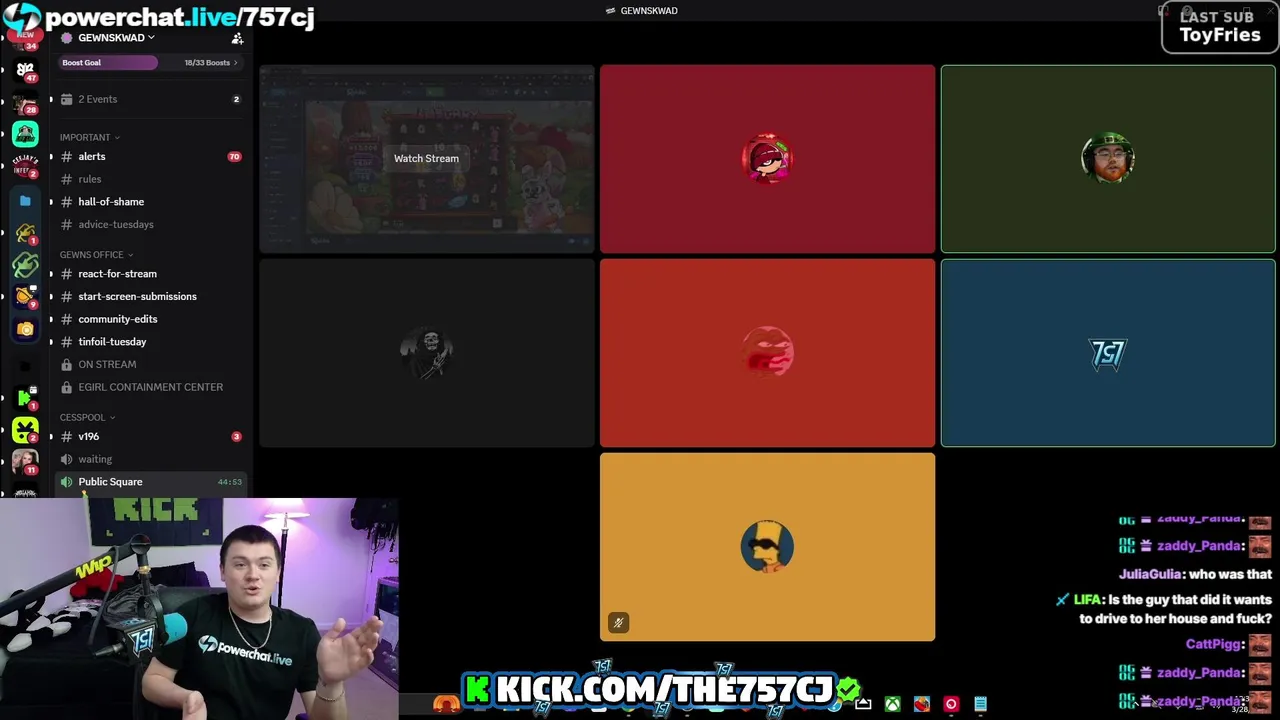Open the orange camera server icon
Screen dimensions: 1280x720
[x=25, y=329]
